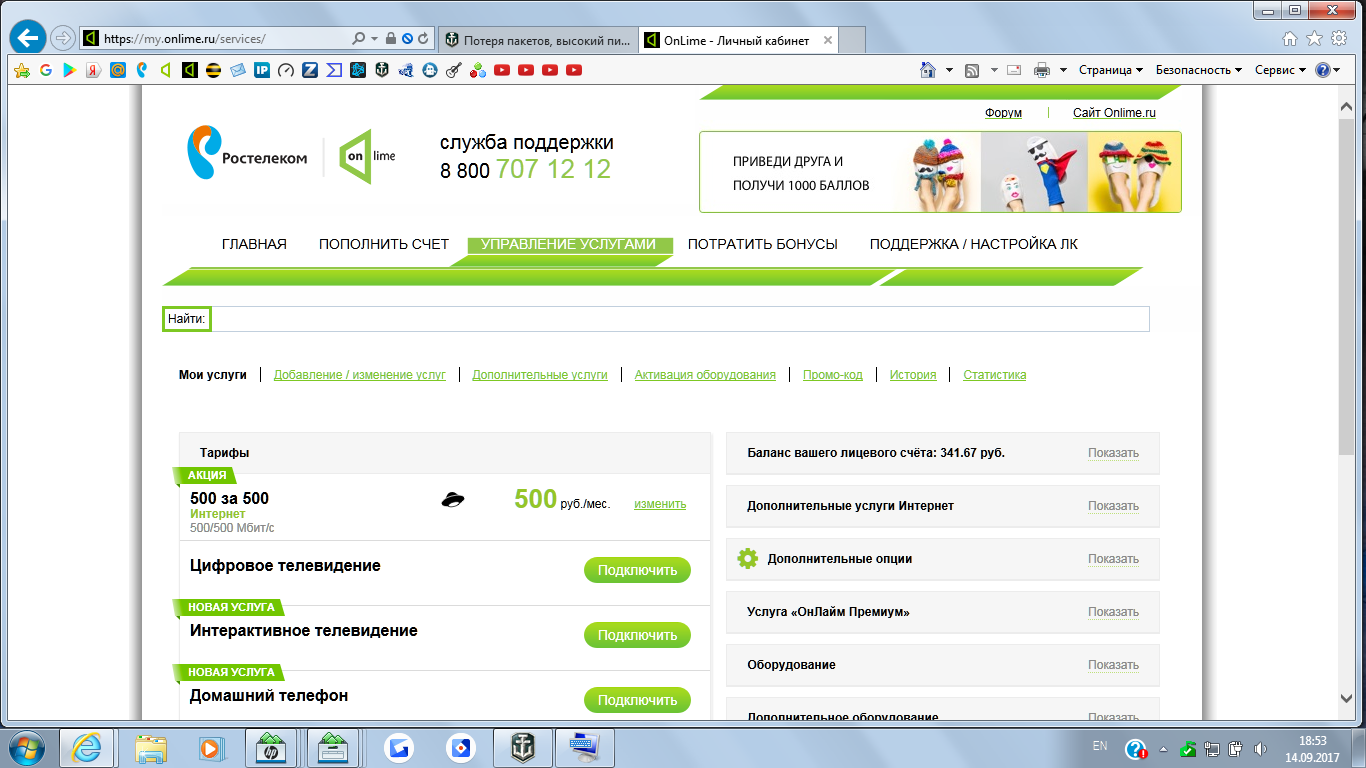
Task: Open the Добавление / изменение услуг link
Action: [360, 375]
